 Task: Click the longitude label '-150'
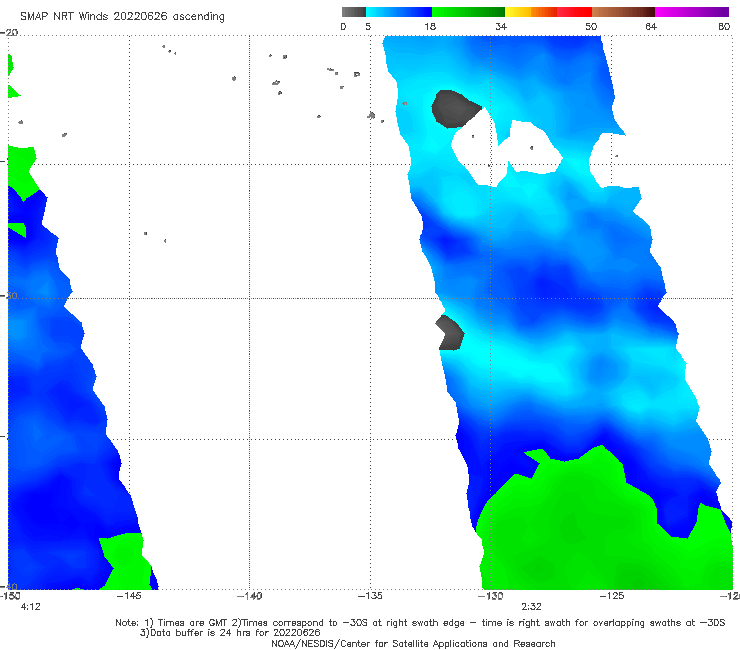tap(10, 596)
